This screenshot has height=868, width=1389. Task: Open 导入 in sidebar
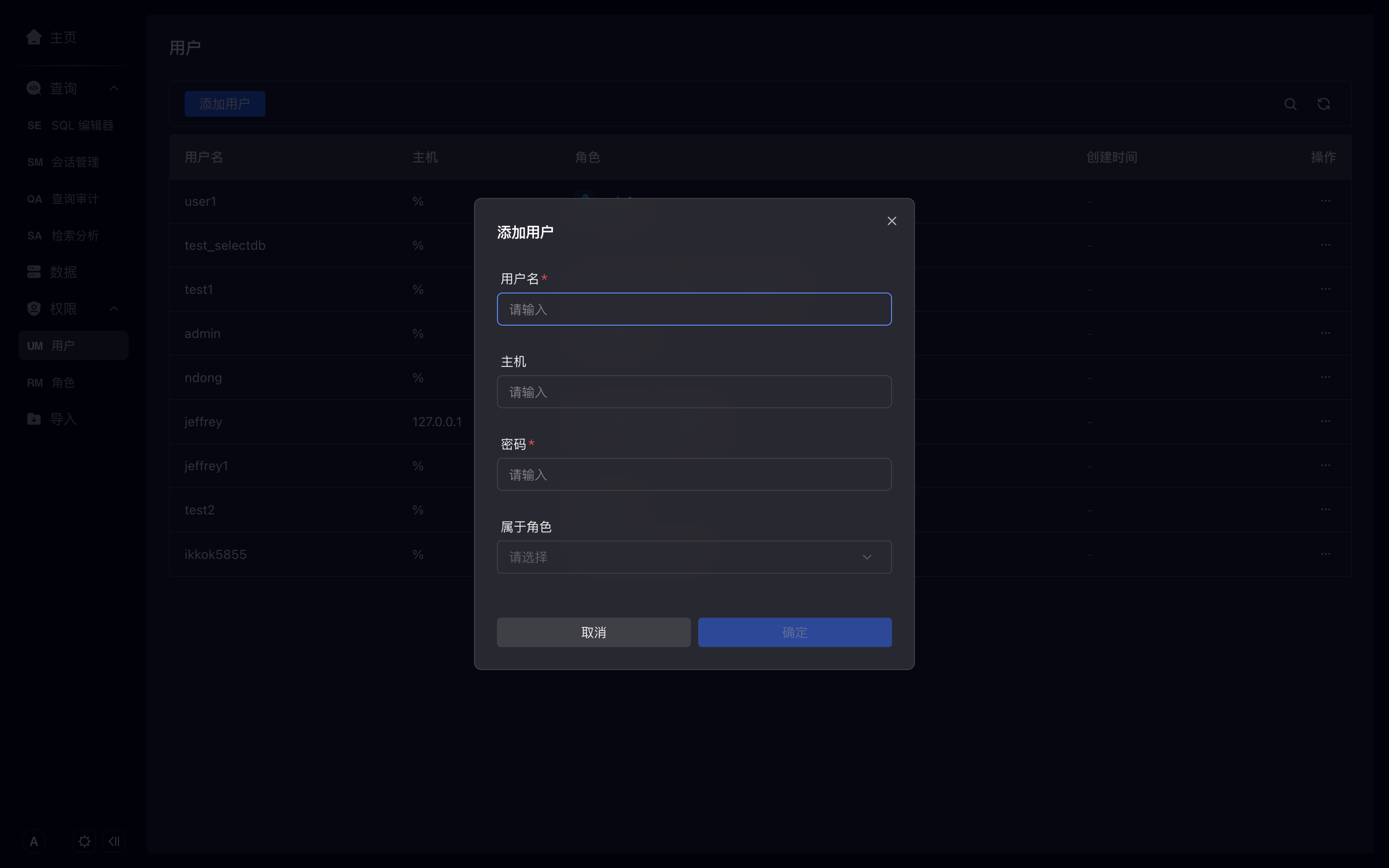click(x=63, y=419)
